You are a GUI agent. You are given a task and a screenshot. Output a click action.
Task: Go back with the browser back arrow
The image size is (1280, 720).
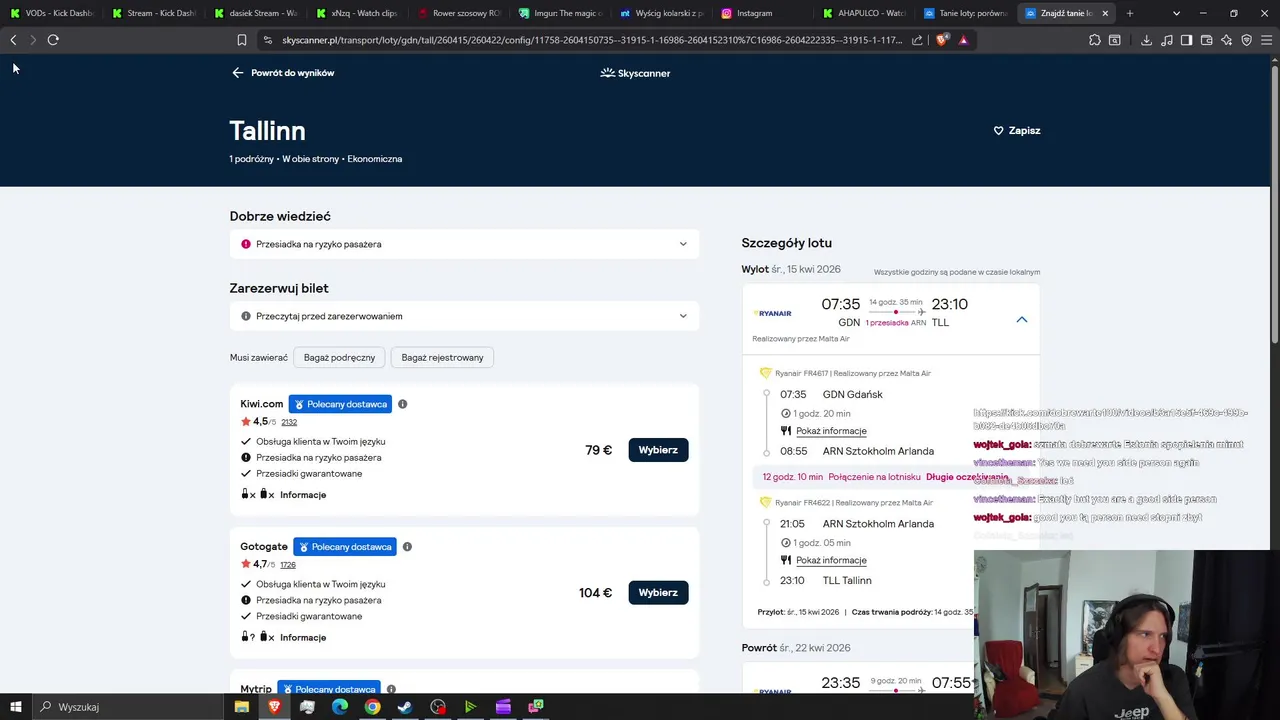click(x=13, y=40)
